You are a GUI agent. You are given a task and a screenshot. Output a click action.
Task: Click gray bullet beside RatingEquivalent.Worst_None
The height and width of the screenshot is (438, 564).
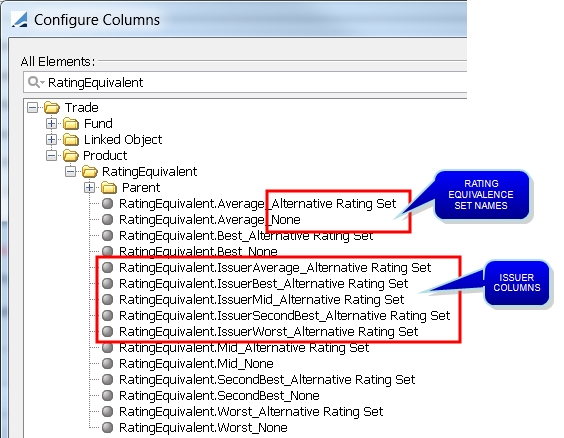click(107, 427)
